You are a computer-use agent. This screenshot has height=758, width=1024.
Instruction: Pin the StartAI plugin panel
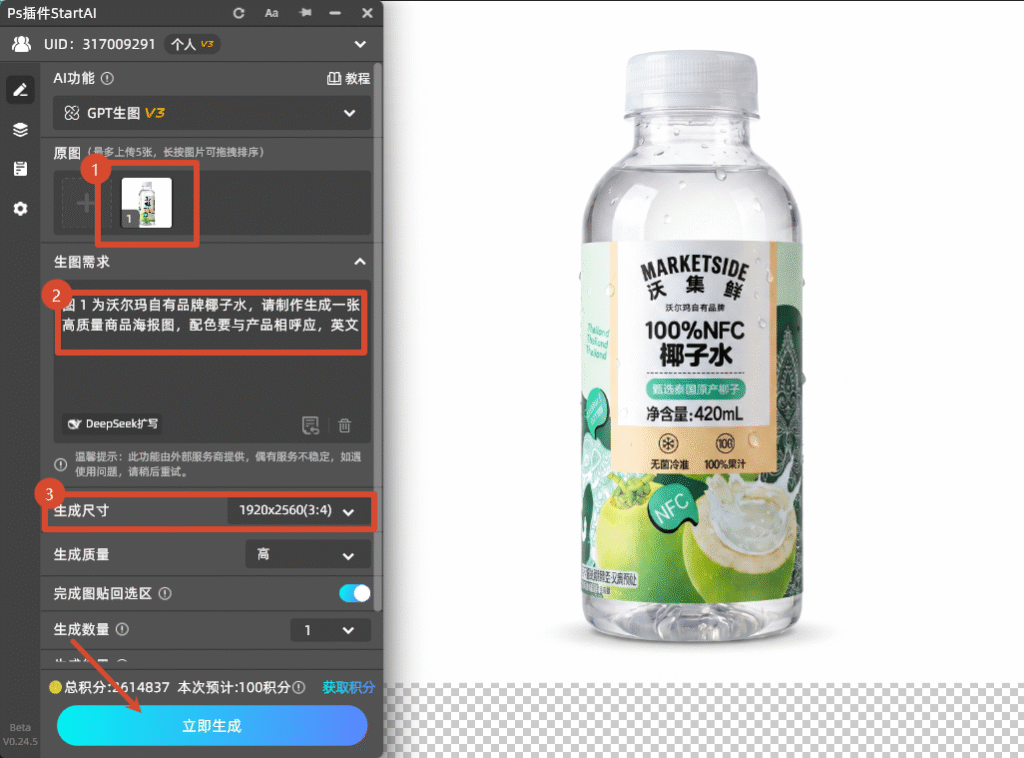click(305, 12)
